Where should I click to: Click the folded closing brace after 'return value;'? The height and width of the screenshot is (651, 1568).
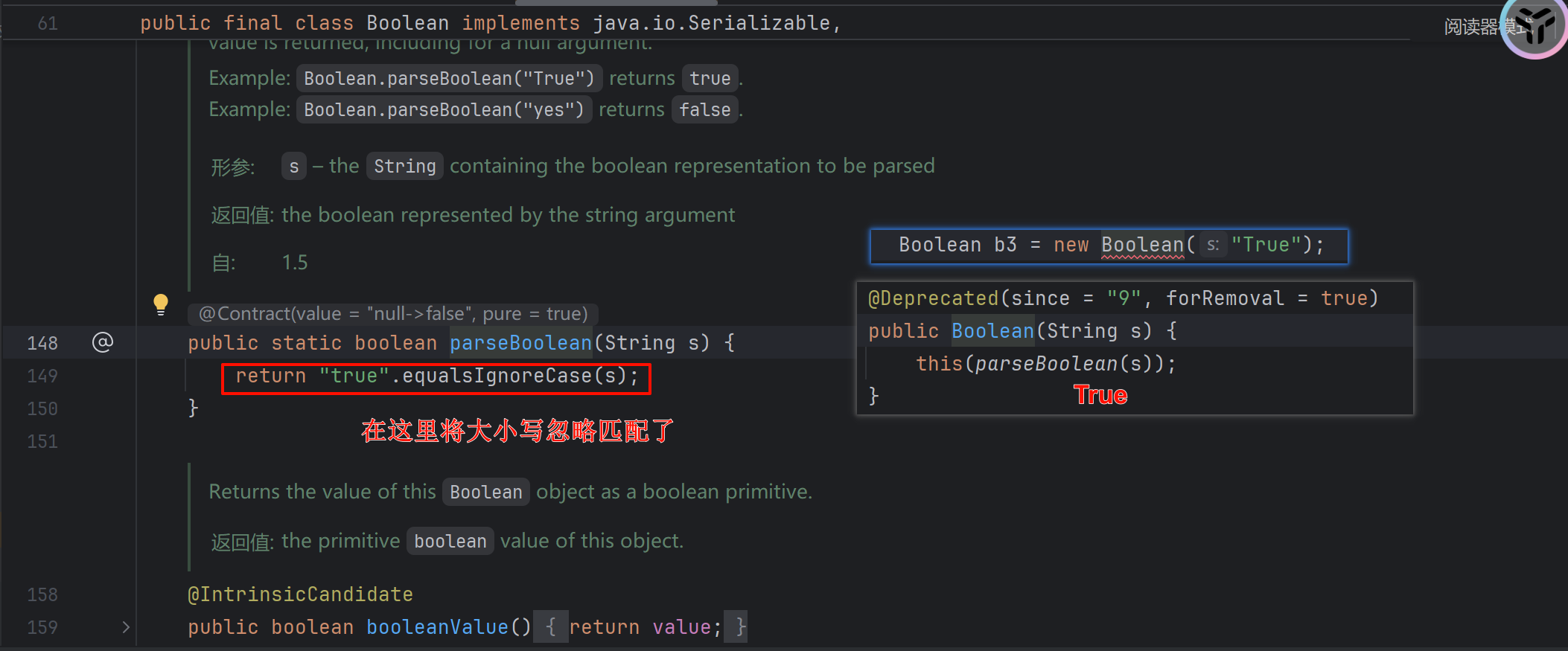(740, 627)
